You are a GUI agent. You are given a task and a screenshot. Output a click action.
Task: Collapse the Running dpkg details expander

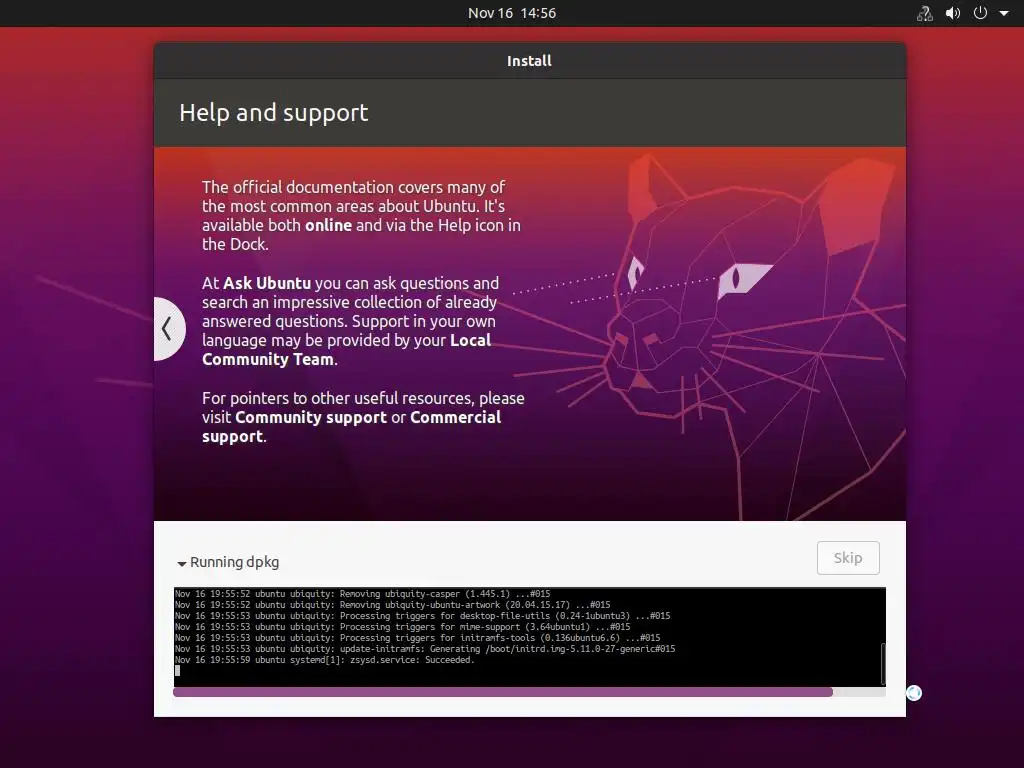pos(182,563)
